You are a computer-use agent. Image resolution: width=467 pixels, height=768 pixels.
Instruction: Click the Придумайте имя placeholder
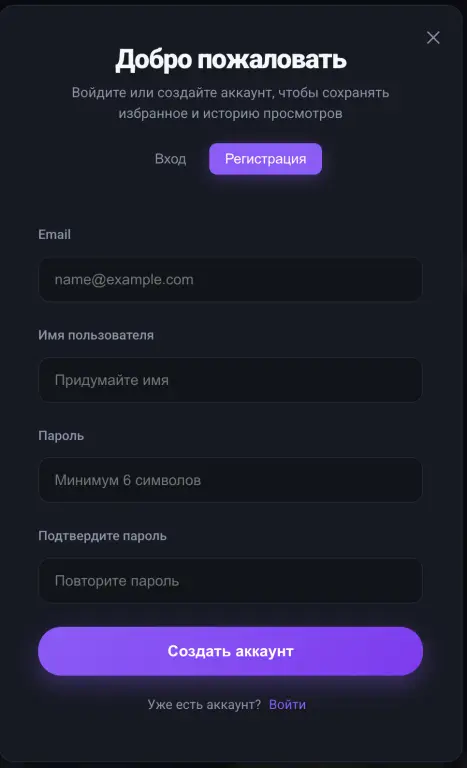pos(112,380)
